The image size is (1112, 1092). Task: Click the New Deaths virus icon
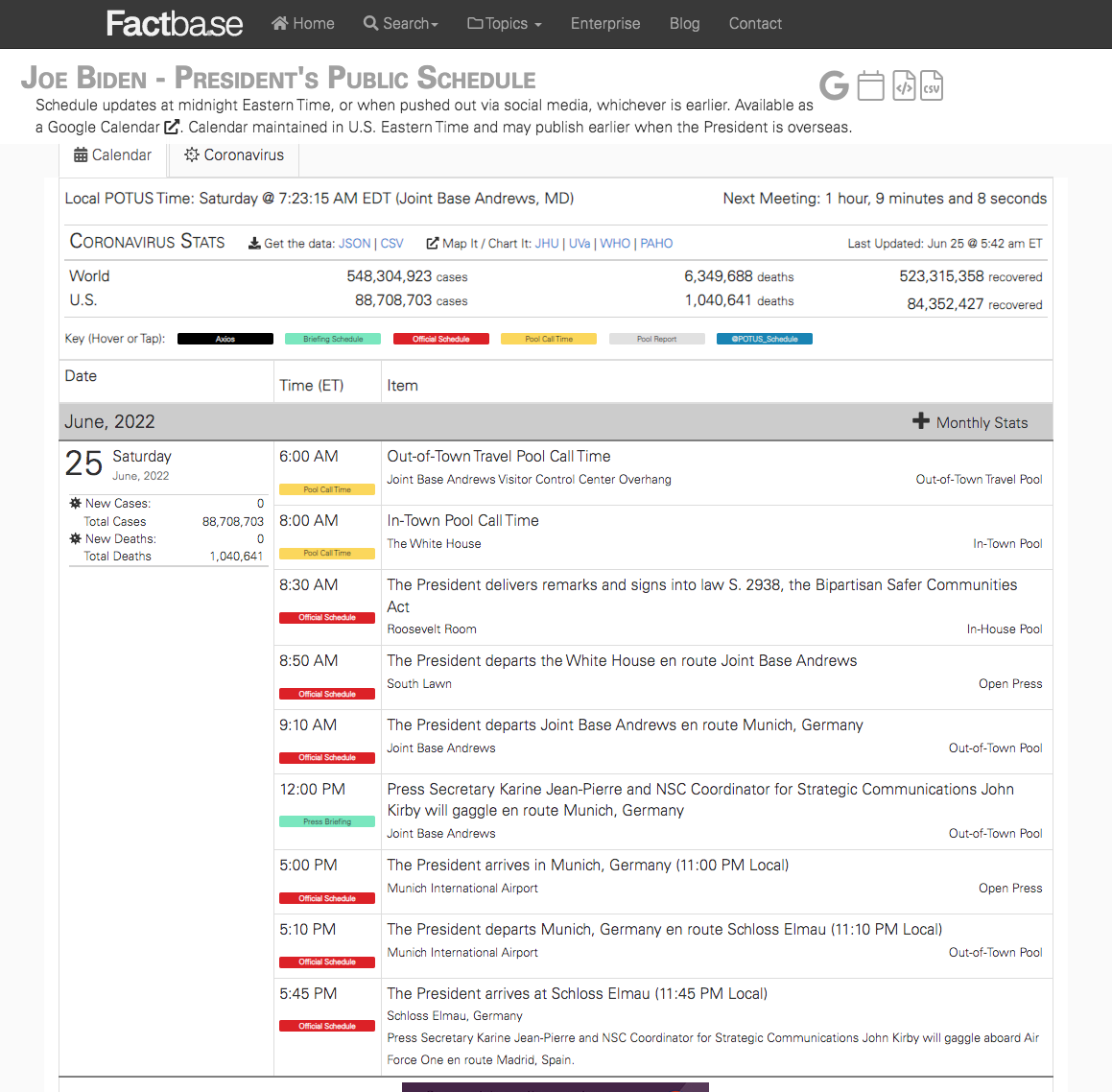[75, 539]
